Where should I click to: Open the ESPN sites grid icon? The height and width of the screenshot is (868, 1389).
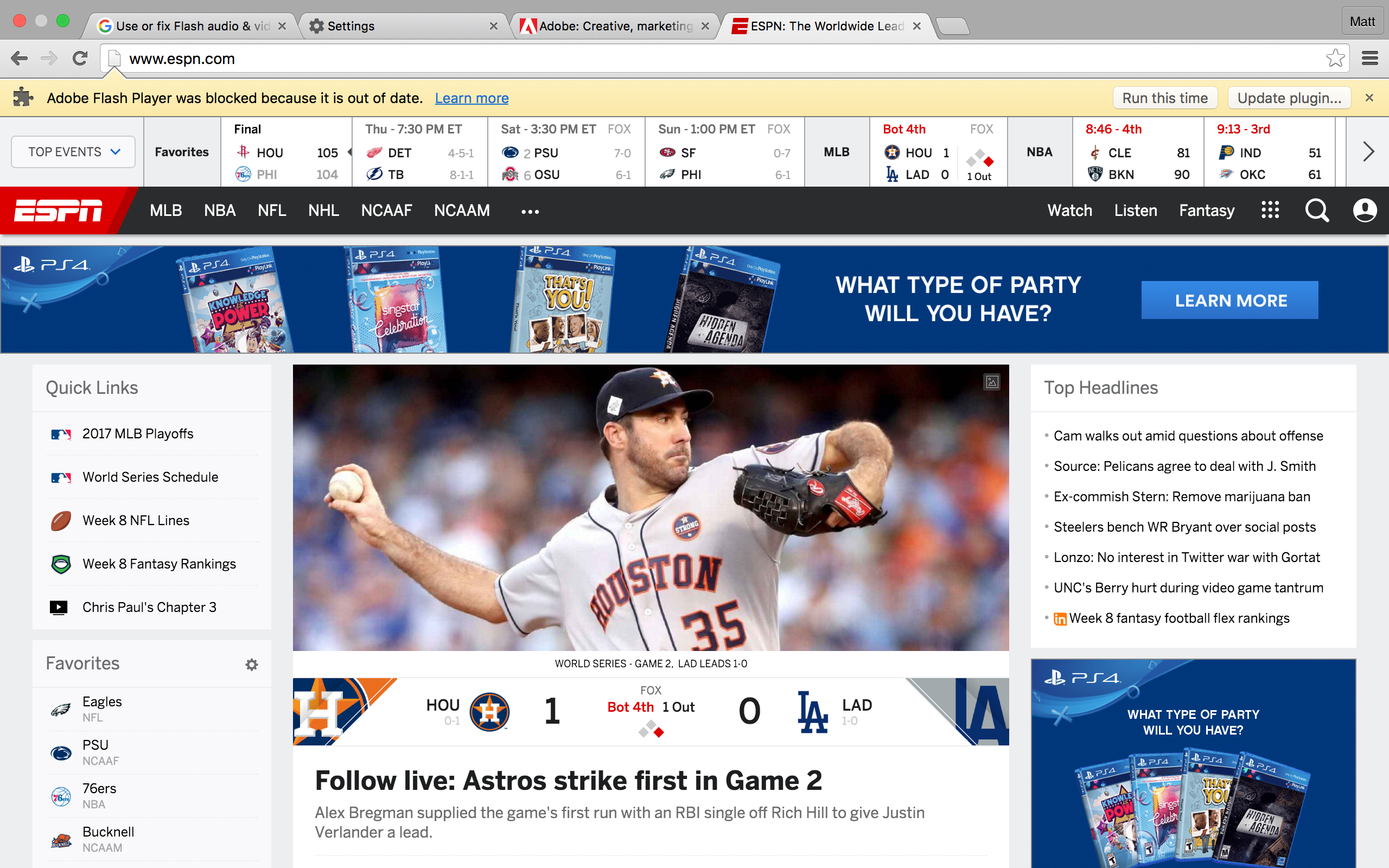pyautogui.click(x=1270, y=210)
